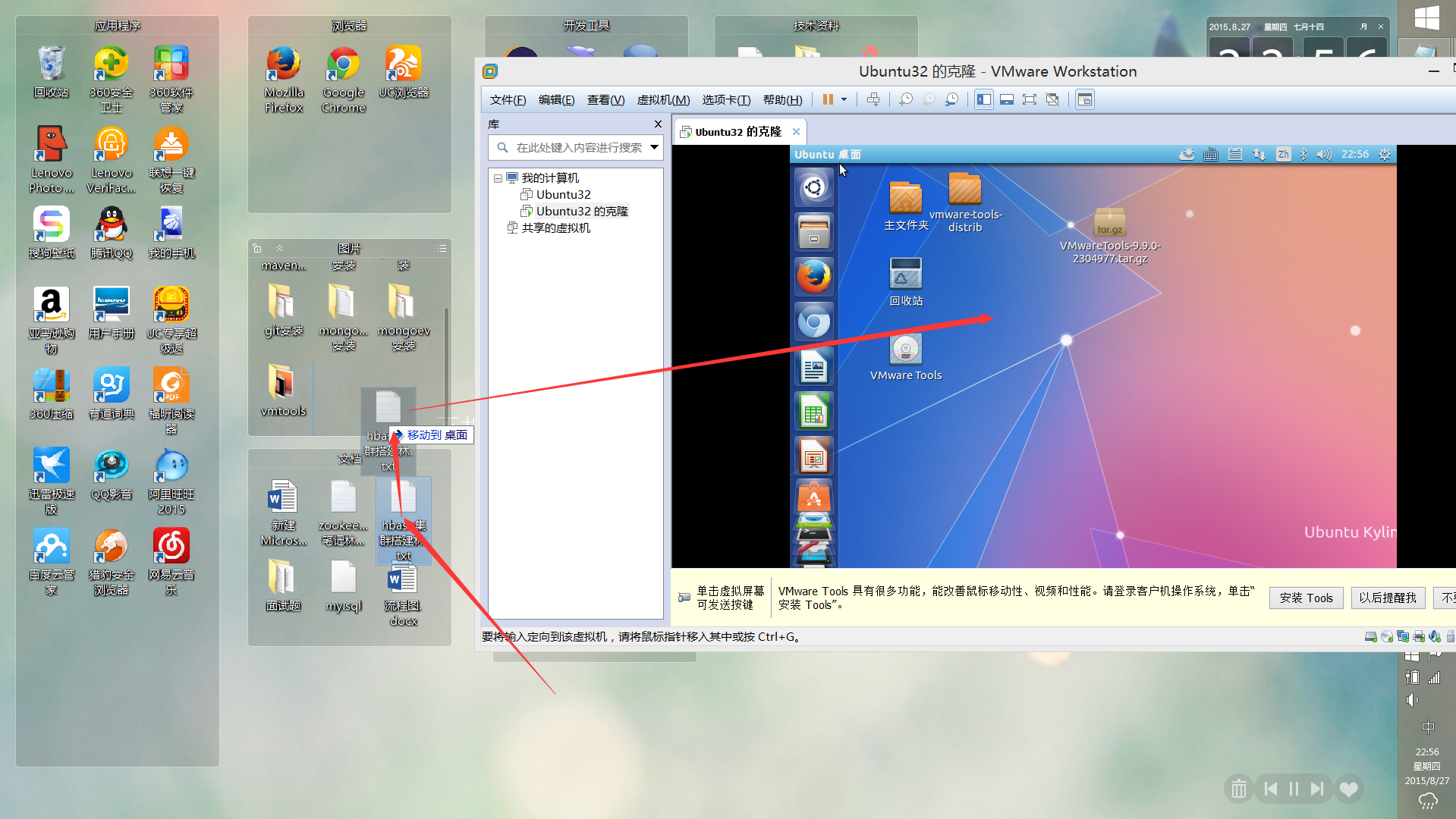This screenshot has height=819, width=1456.
Task: Favorite the song with the heart button
Action: point(1348,789)
